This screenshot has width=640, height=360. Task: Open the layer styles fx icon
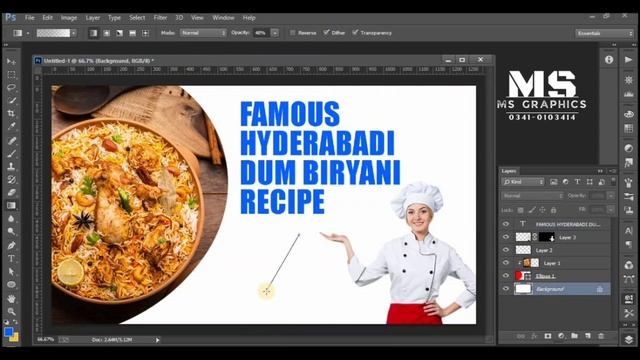(534, 336)
